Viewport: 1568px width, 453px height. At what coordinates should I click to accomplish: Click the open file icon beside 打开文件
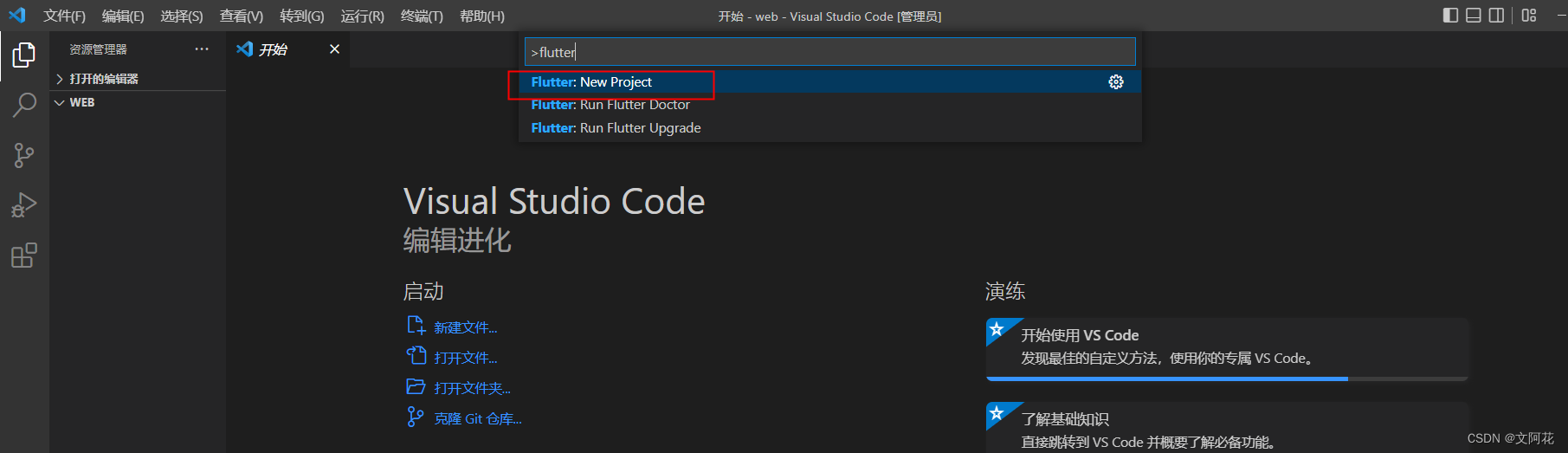416,356
